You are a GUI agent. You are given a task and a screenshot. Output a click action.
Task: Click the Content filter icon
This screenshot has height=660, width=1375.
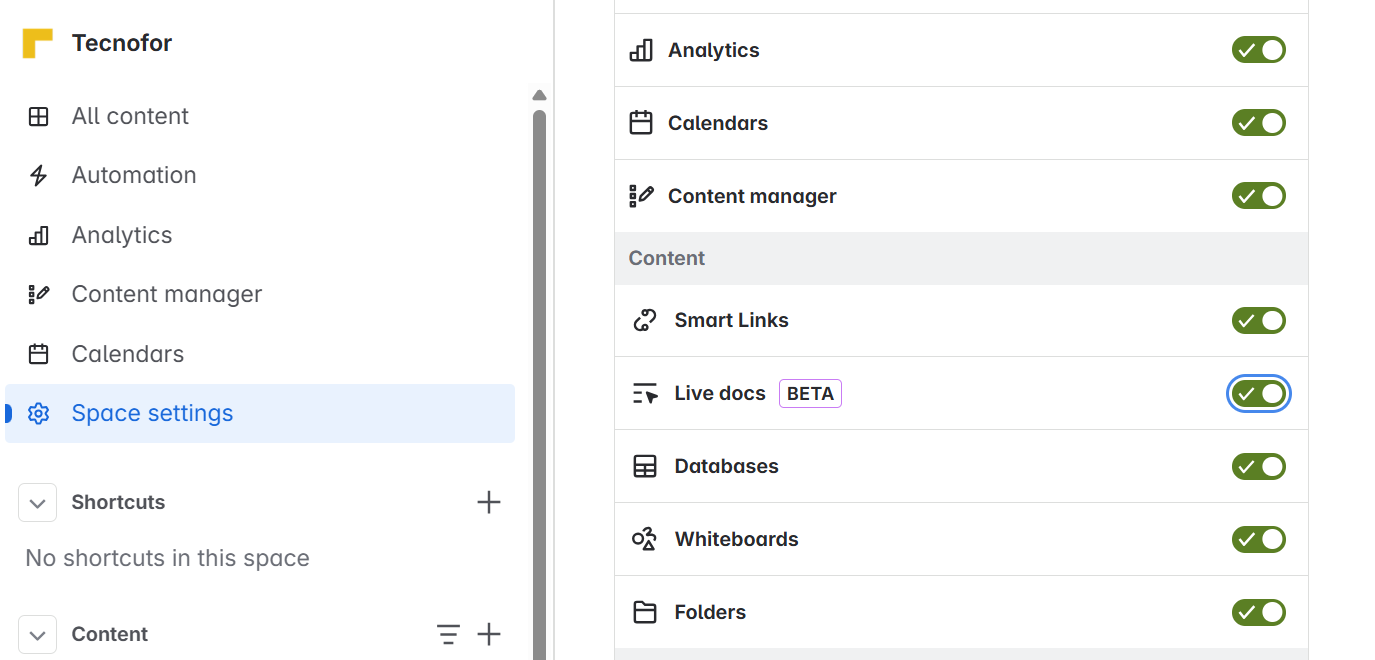448,634
